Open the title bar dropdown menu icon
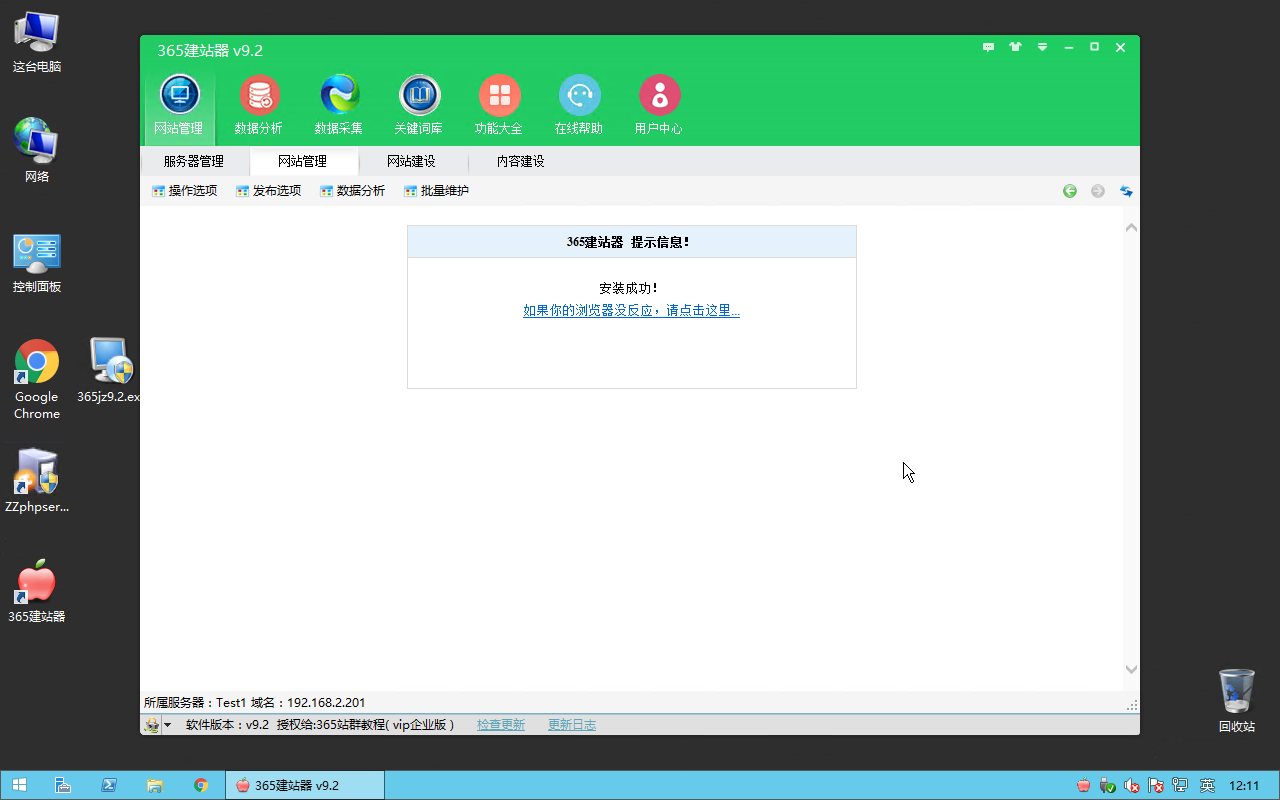Screen dimensions: 1280x800 [1042, 47]
